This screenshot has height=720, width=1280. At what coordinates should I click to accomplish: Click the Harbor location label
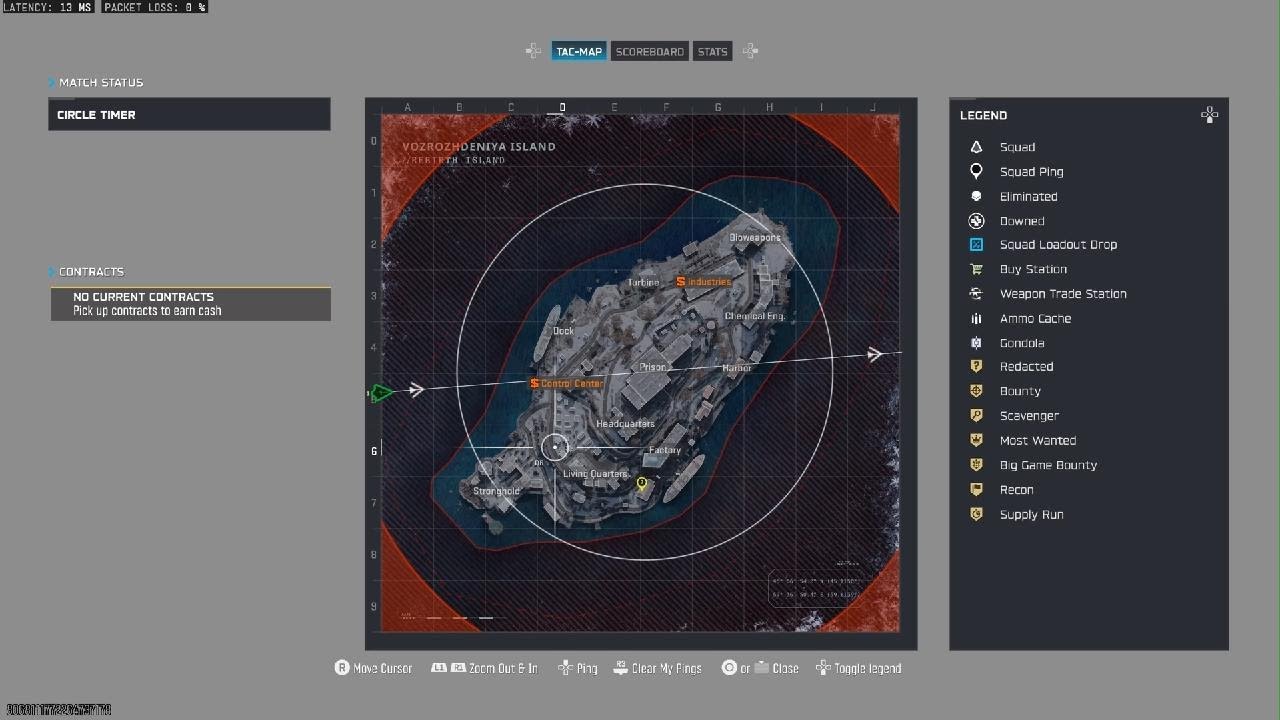737,368
